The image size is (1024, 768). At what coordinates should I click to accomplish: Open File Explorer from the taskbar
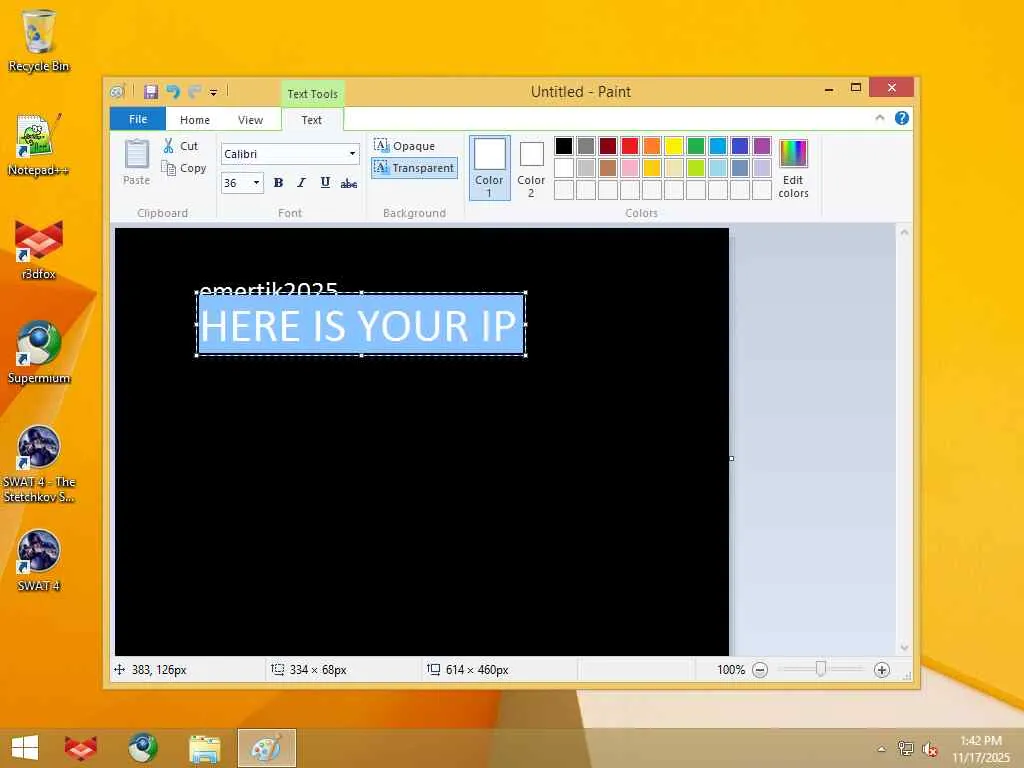pyautogui.click(x=204, y=748)
